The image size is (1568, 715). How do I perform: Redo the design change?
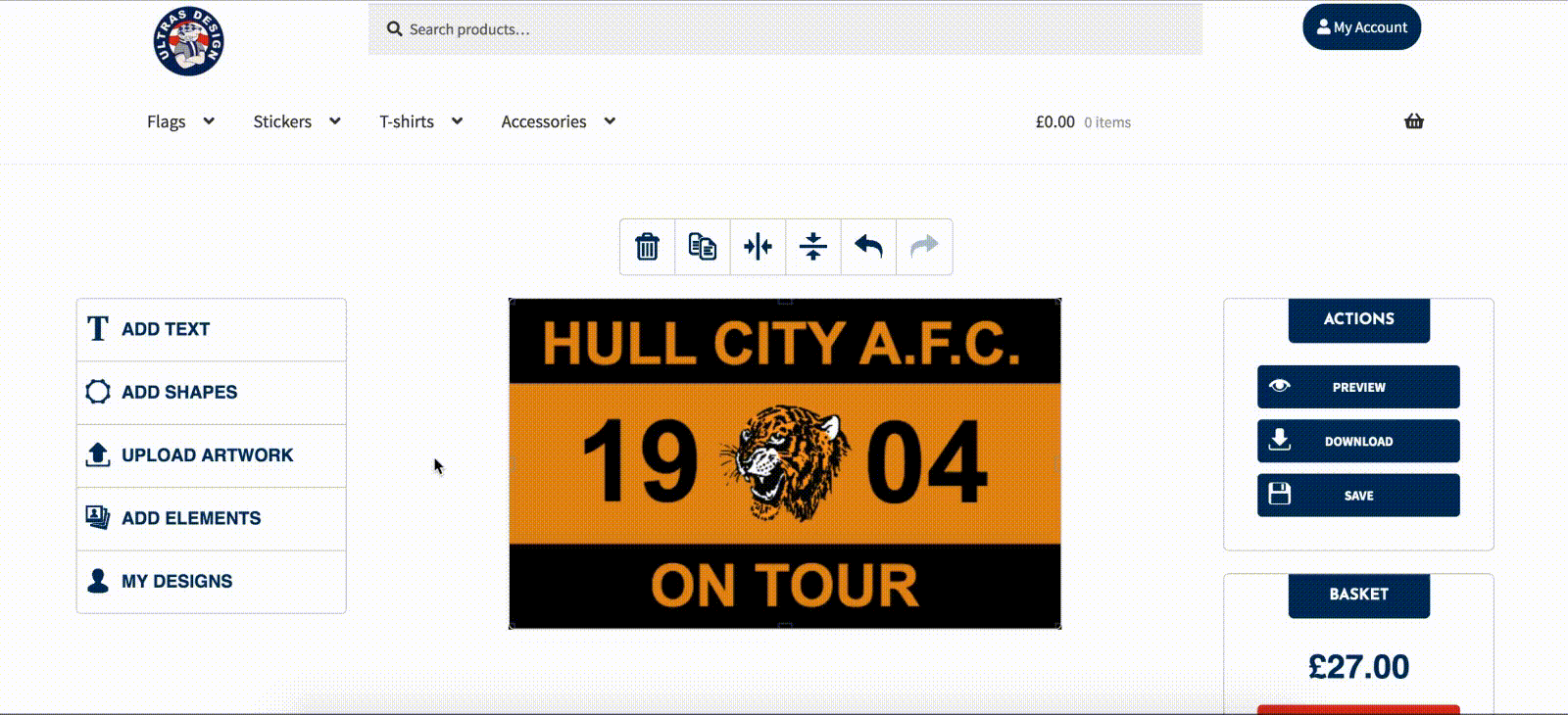click(x=924, y=247)
